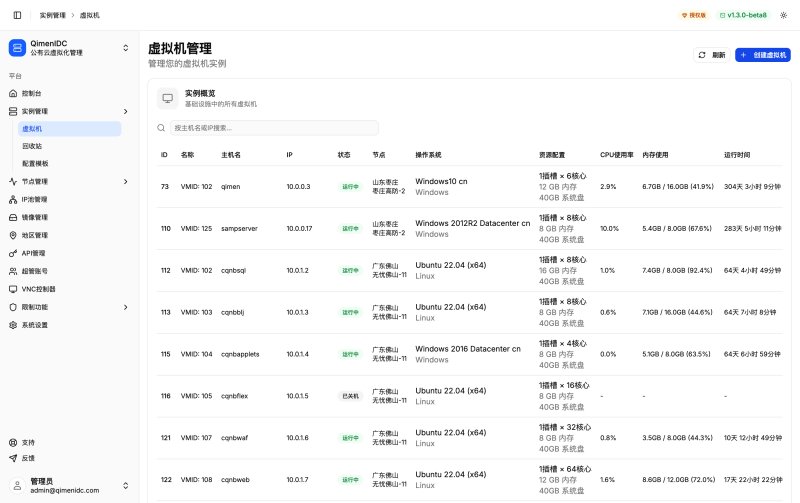
Task: Click the 支持 lifebuoy icon
Action: 13,443
